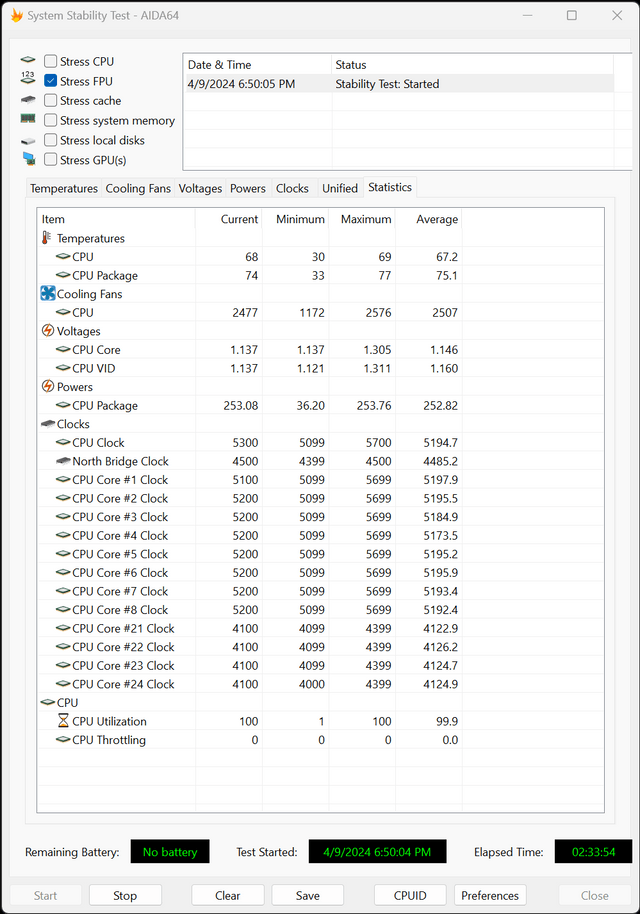Click the chip icon beside CPU Clock row
Image resolution: width=640 pixels, height=914 pixels.
[x=63, y=442]
